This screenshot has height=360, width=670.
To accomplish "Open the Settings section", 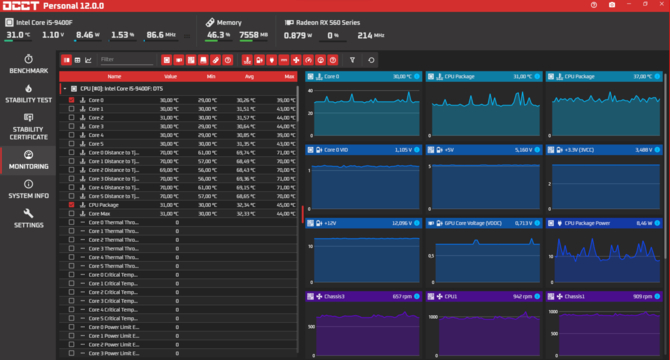I will 28,219.
